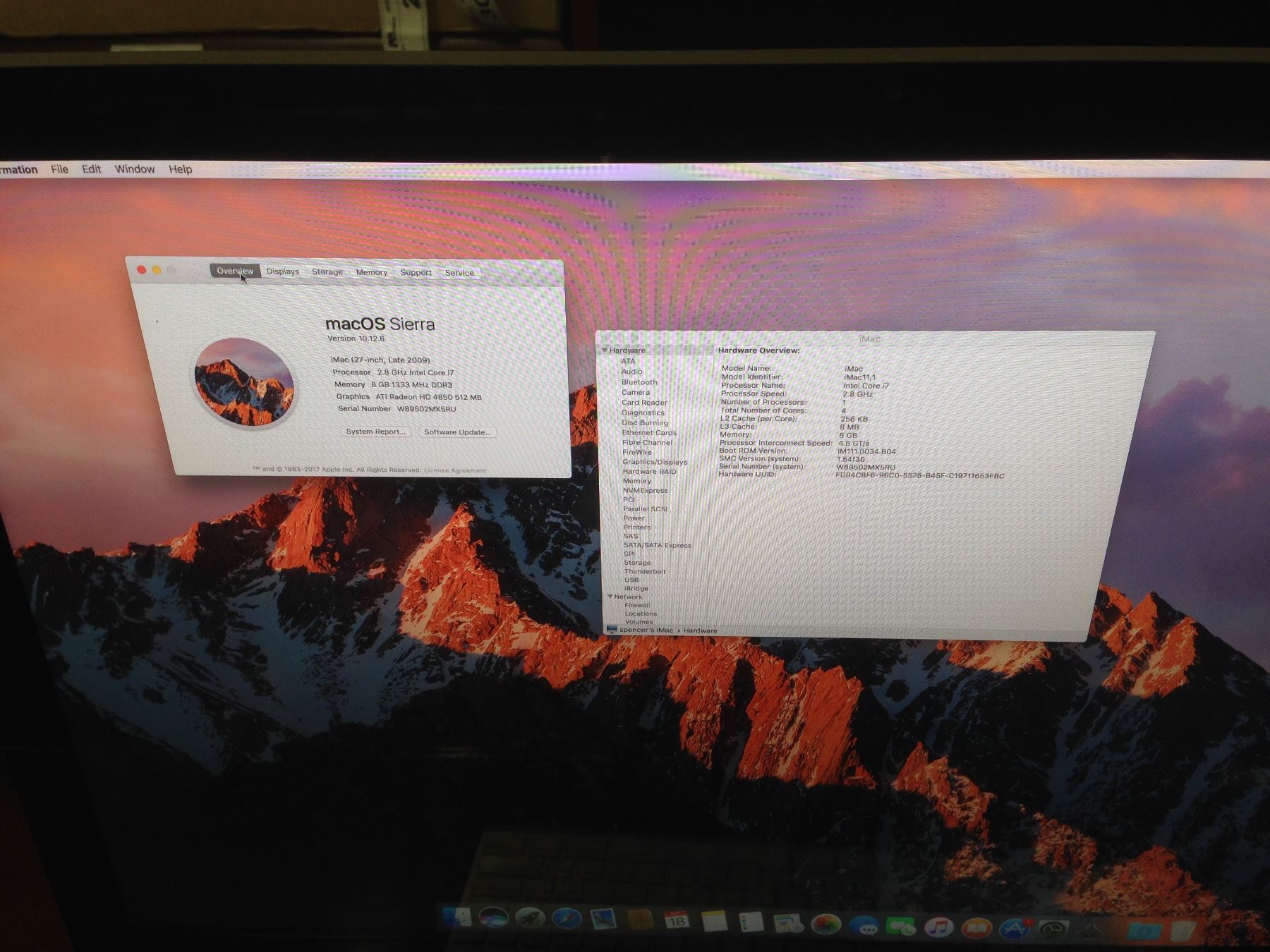Viewport: 1270px width, 952px height.
Task: Switch to the Storage tab
Action: click(x=327, y=271)
